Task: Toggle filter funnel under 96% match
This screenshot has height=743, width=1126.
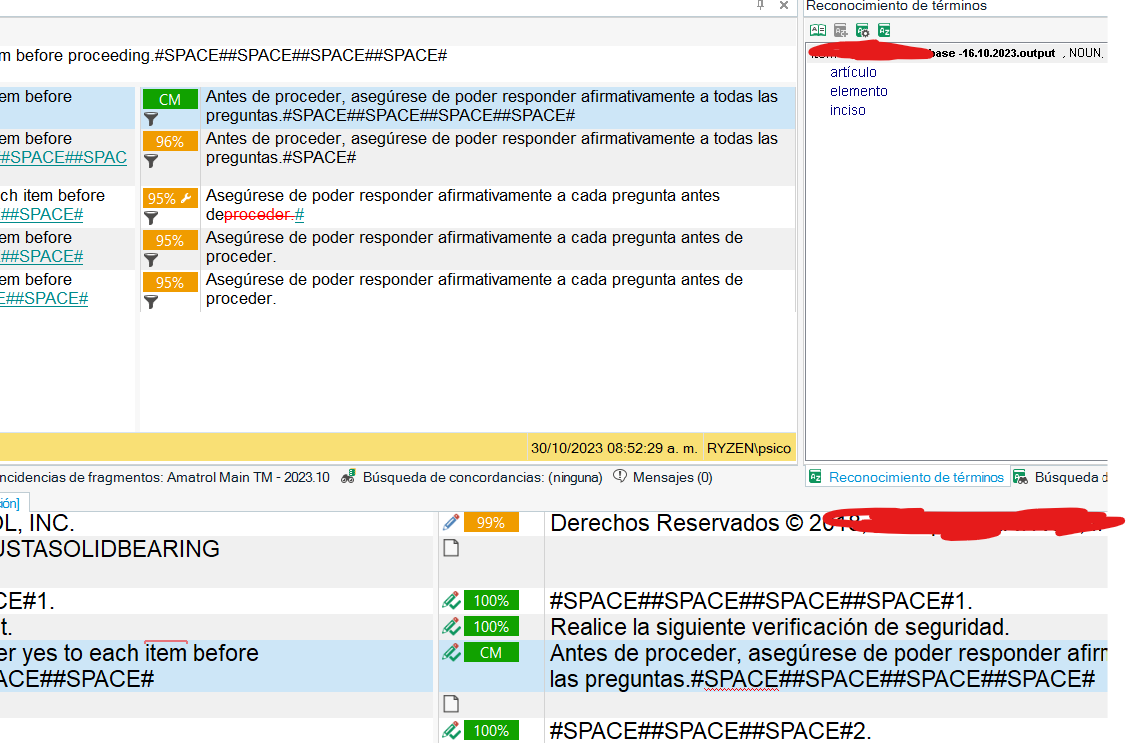Action: tap(151, 160)
